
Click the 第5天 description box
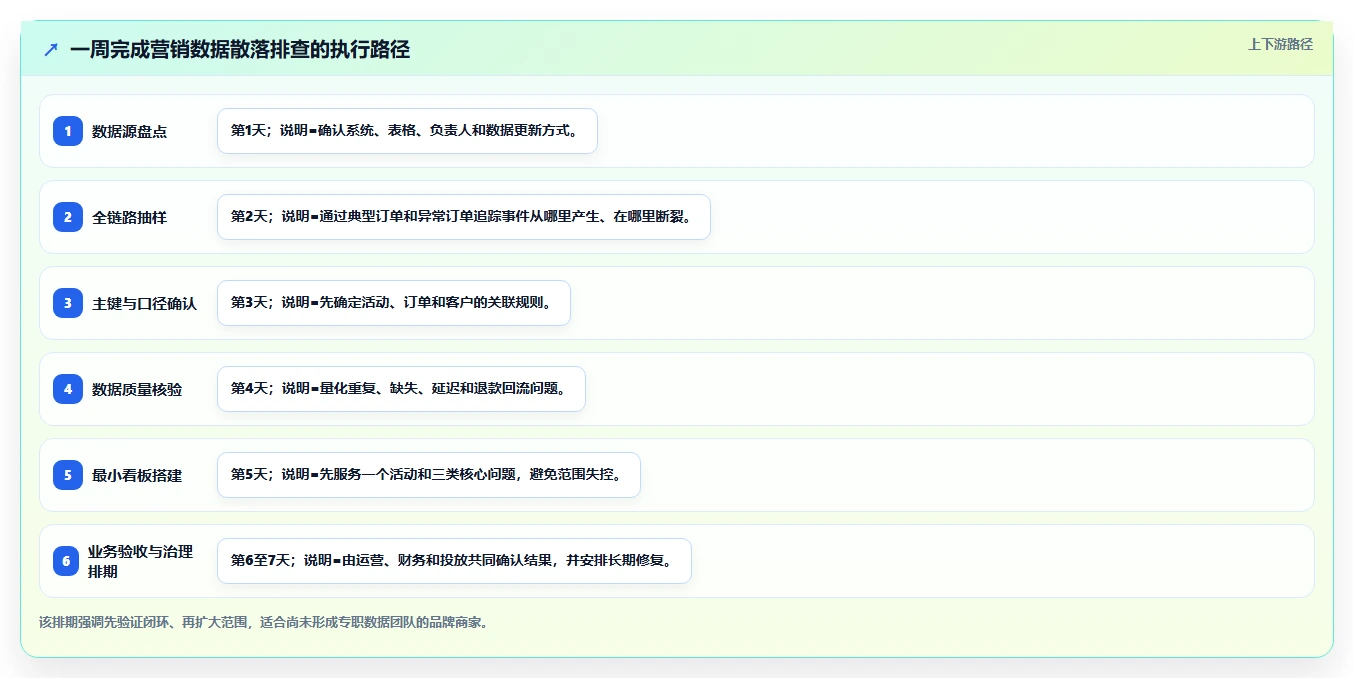pyautogui.click(x=429, y=475)
